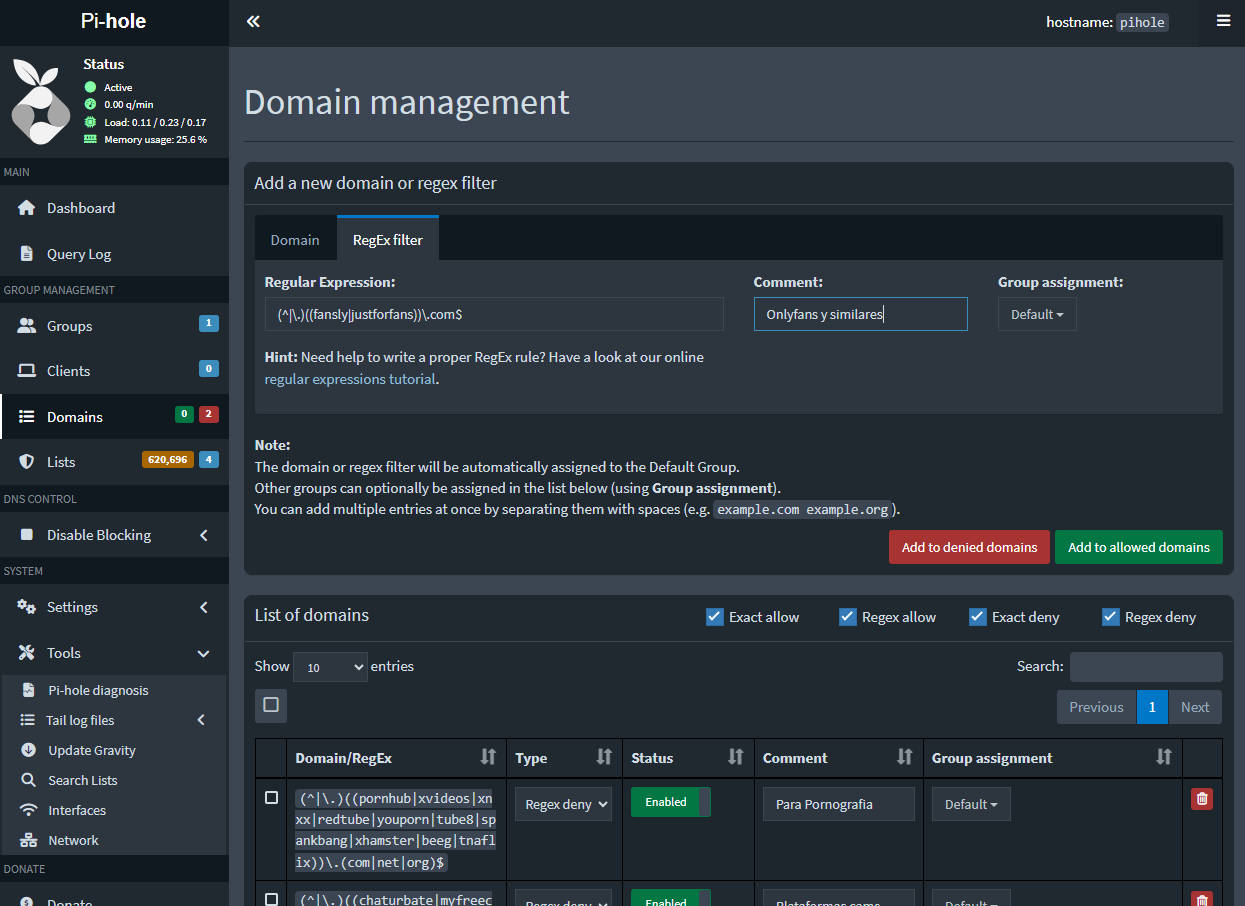Click the Lists shield icon

27,462
